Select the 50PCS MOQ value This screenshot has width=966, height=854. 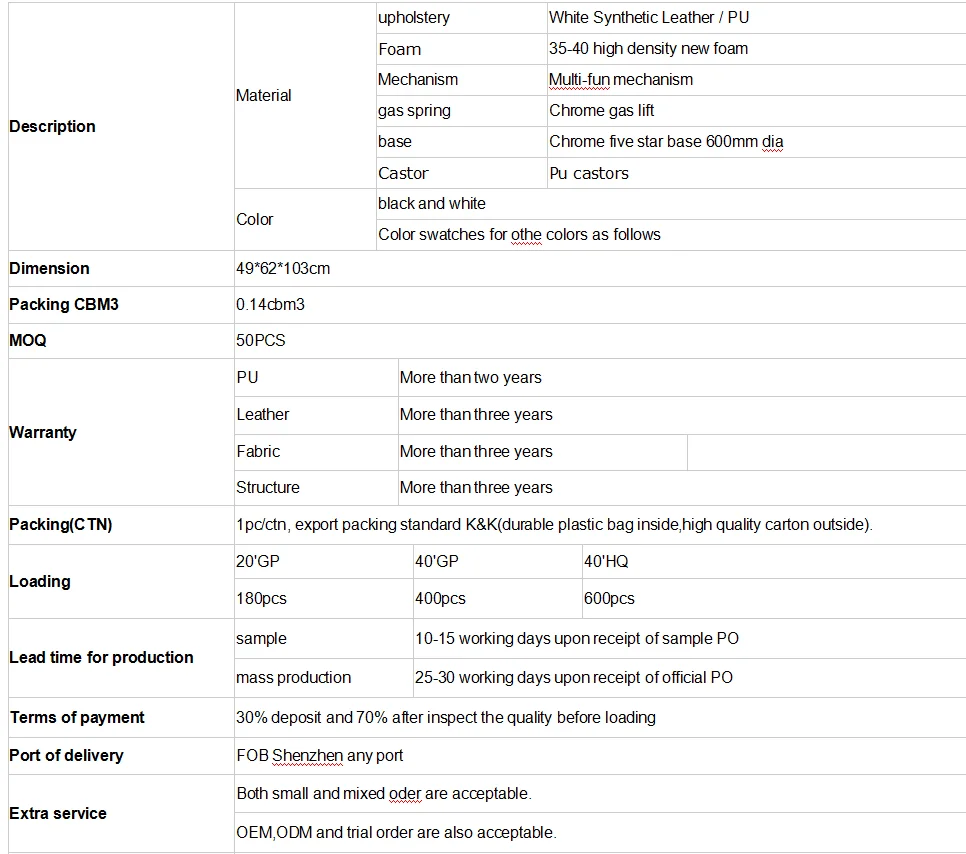click(x=261, y=340)
